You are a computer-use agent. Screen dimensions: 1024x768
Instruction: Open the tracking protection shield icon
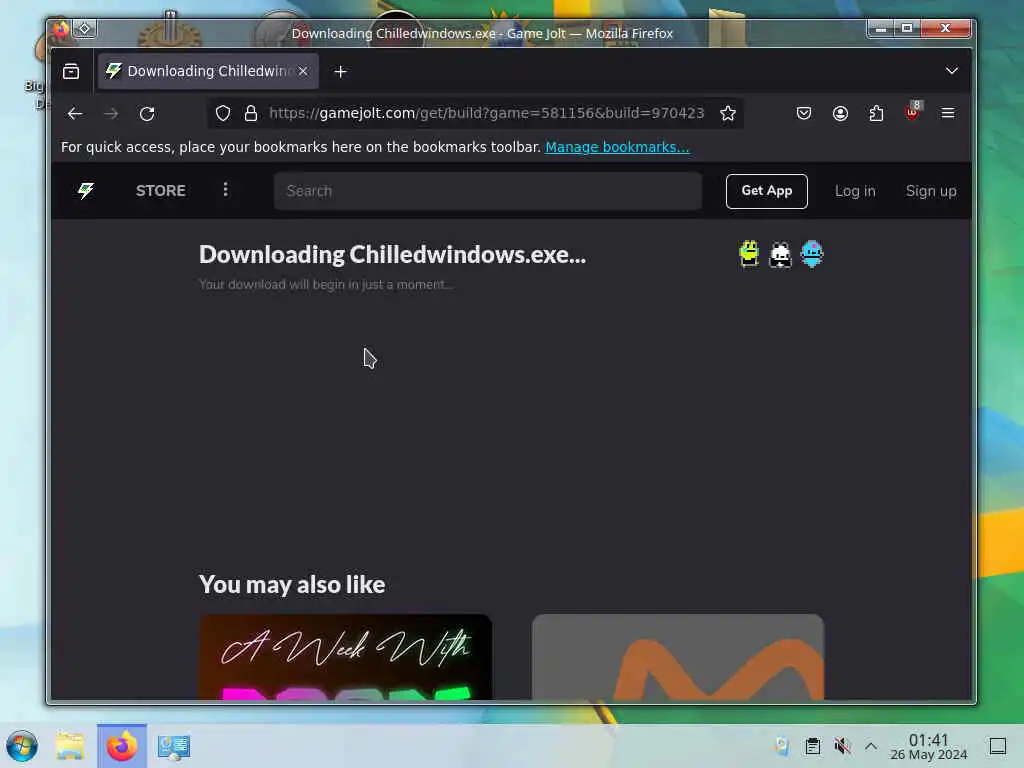point(223,114)
